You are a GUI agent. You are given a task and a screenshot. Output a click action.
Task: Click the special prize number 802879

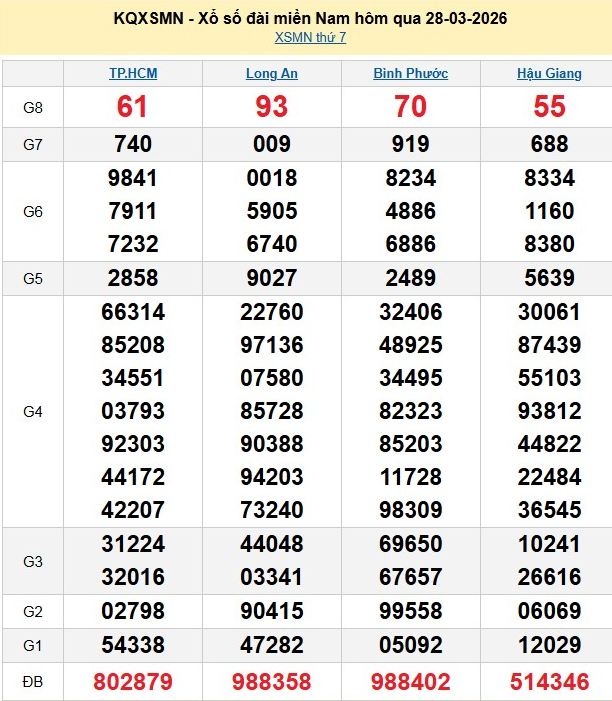point(133,682)
